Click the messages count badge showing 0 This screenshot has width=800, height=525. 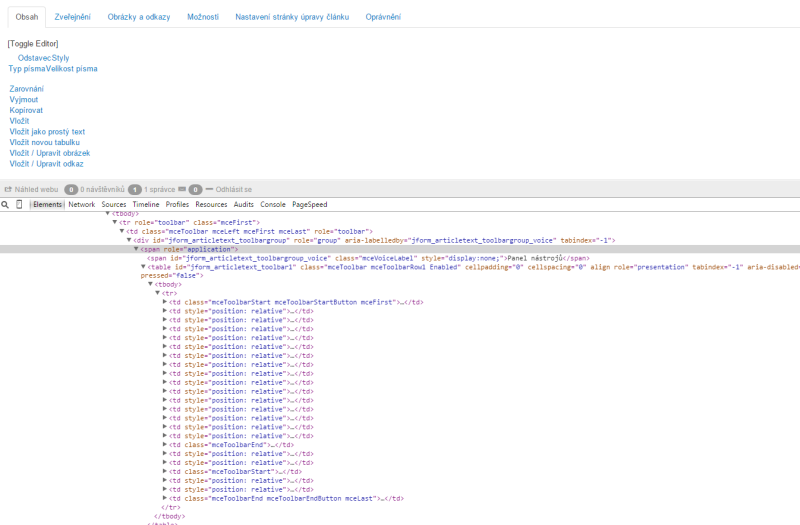point(195,190)
